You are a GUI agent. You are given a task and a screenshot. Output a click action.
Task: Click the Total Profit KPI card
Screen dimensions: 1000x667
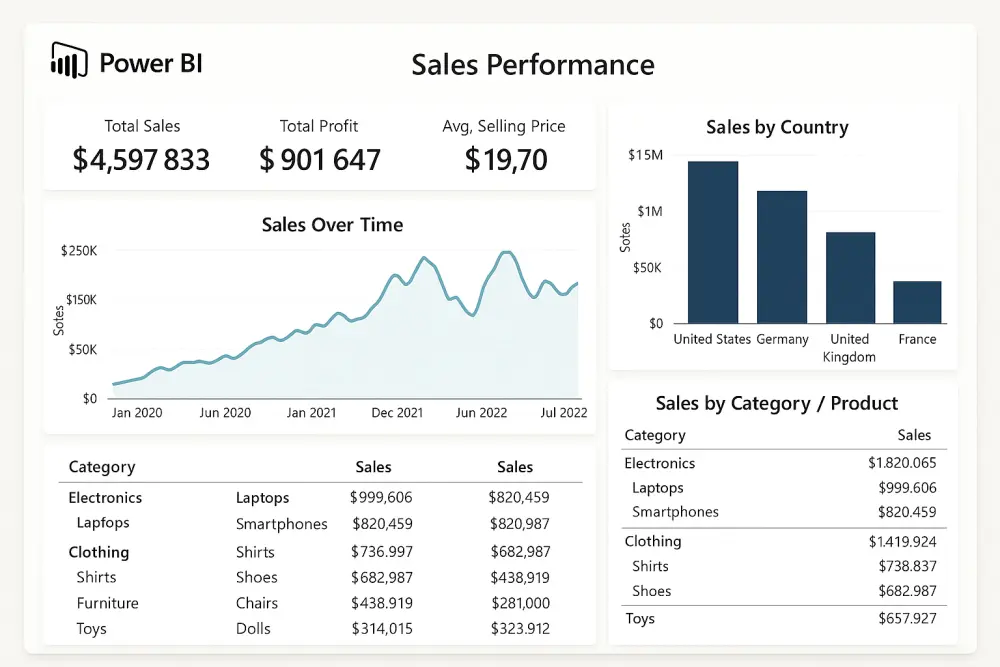coord(319,144)
